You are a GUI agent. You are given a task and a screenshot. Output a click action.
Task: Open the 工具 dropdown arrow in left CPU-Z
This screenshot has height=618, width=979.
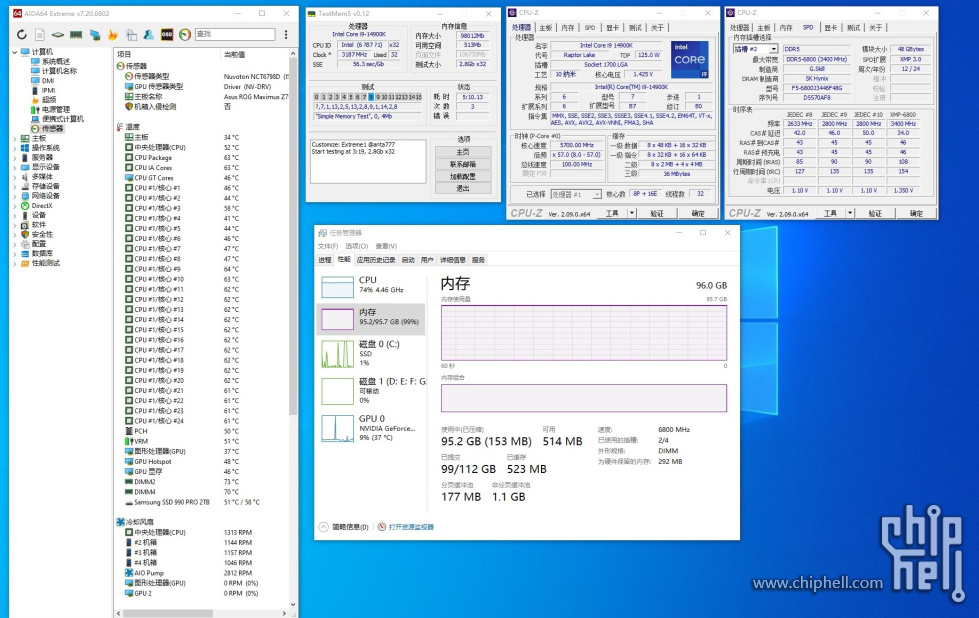(x=632, y=213)
